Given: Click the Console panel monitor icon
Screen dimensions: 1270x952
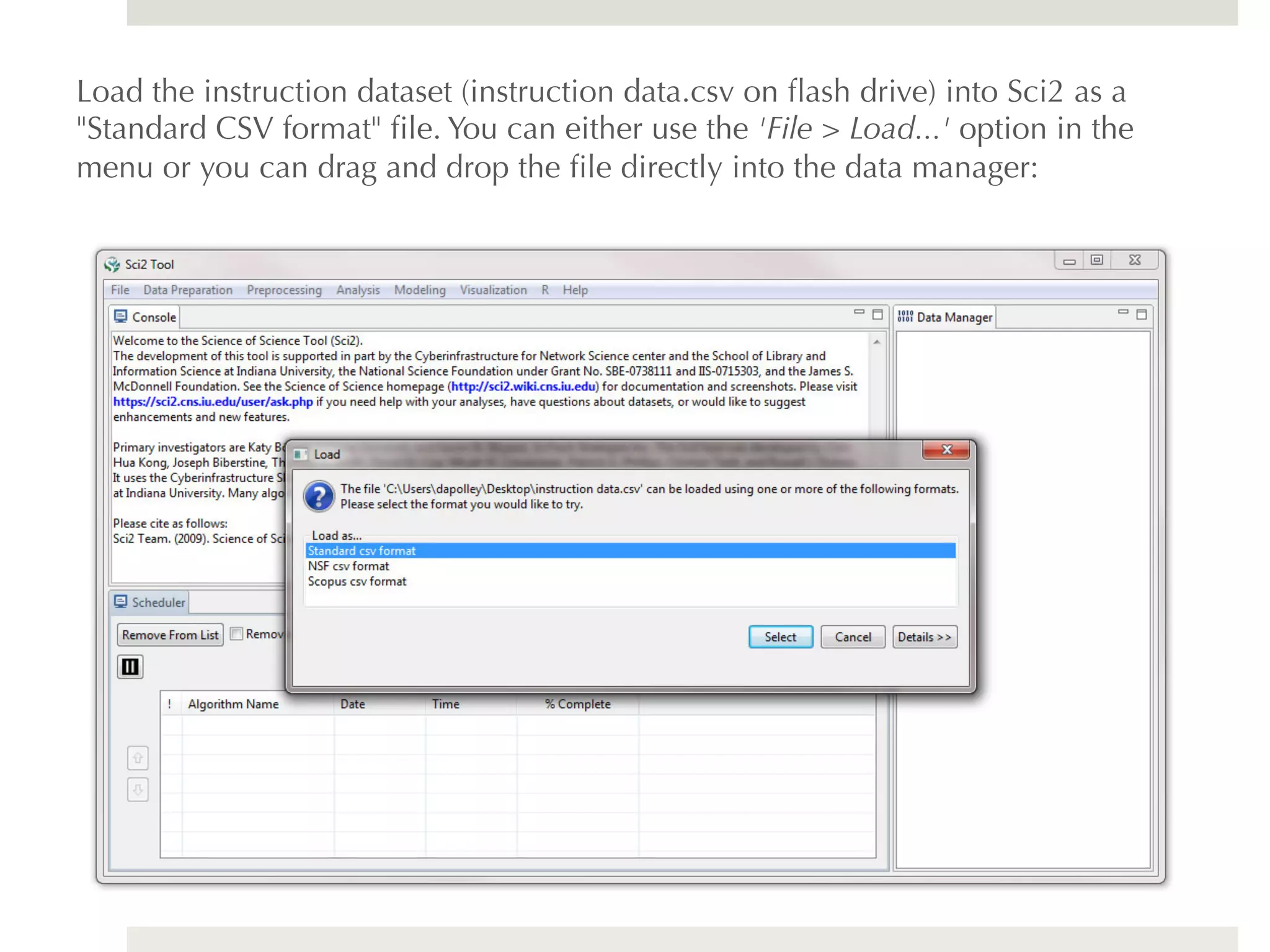Looking at the screenshot, I should (x=120, y=317).
